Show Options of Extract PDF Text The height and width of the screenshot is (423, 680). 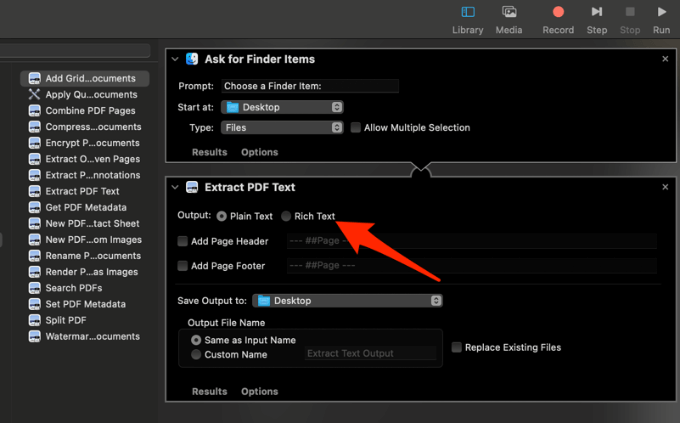pyautogui.click(x=259, y=391)
